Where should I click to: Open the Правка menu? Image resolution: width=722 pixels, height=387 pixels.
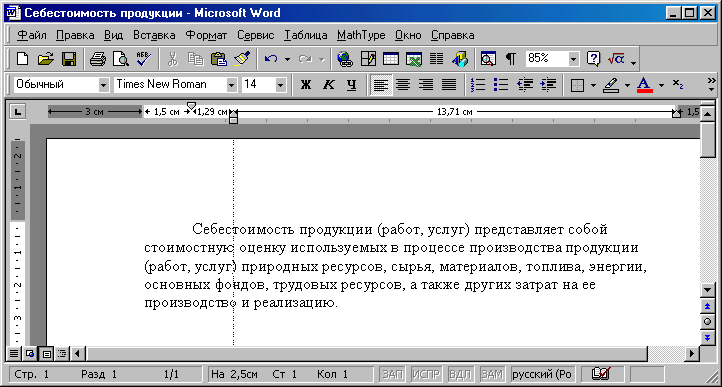(x=75, y=35)
